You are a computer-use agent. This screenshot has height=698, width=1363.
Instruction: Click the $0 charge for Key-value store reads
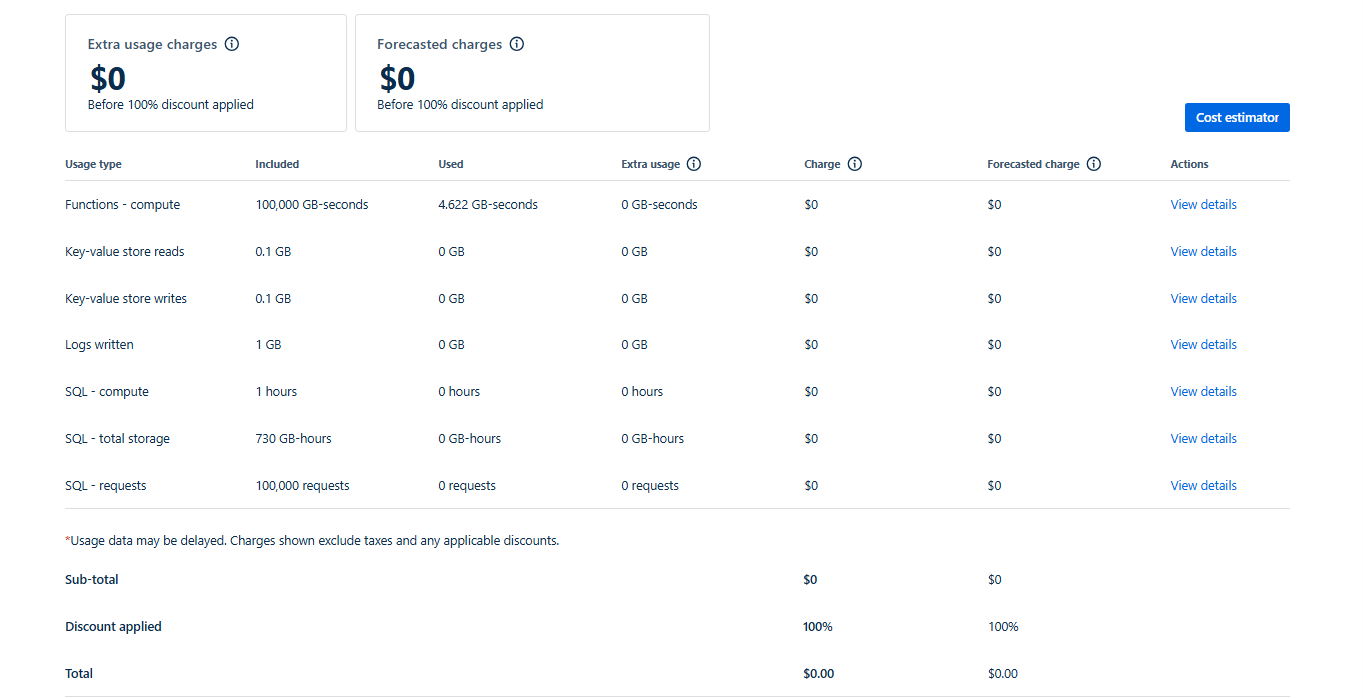tap(811, 252)
